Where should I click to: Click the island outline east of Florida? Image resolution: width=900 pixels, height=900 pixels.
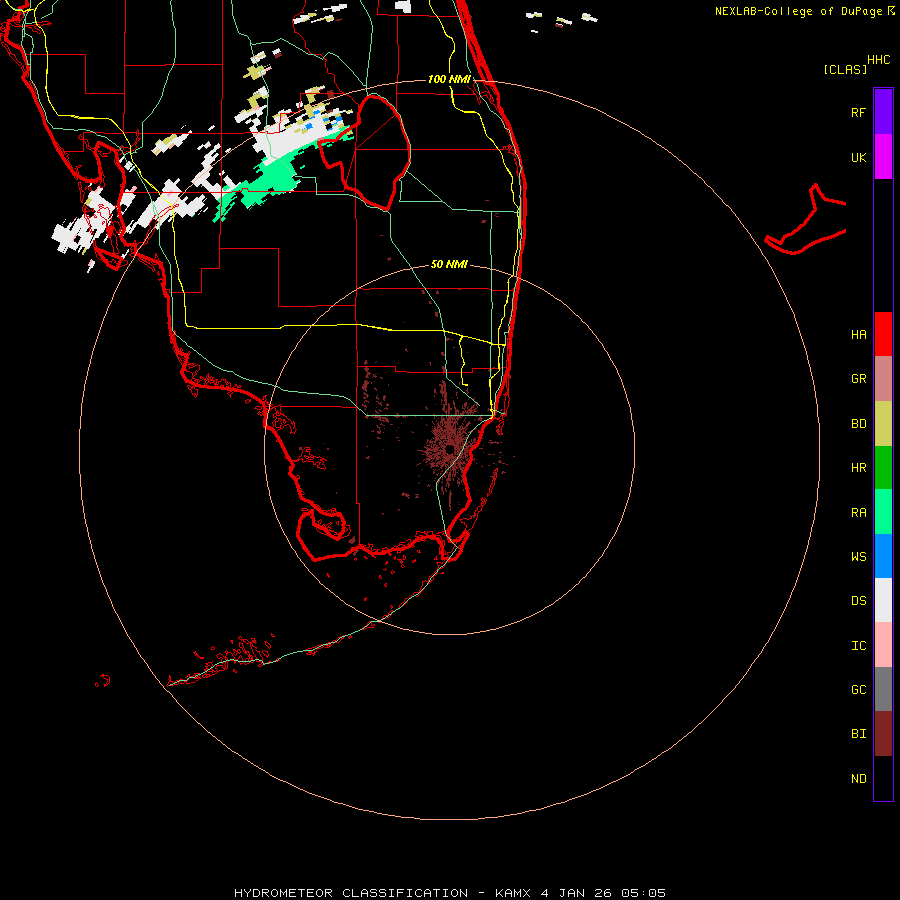(806, 221)
